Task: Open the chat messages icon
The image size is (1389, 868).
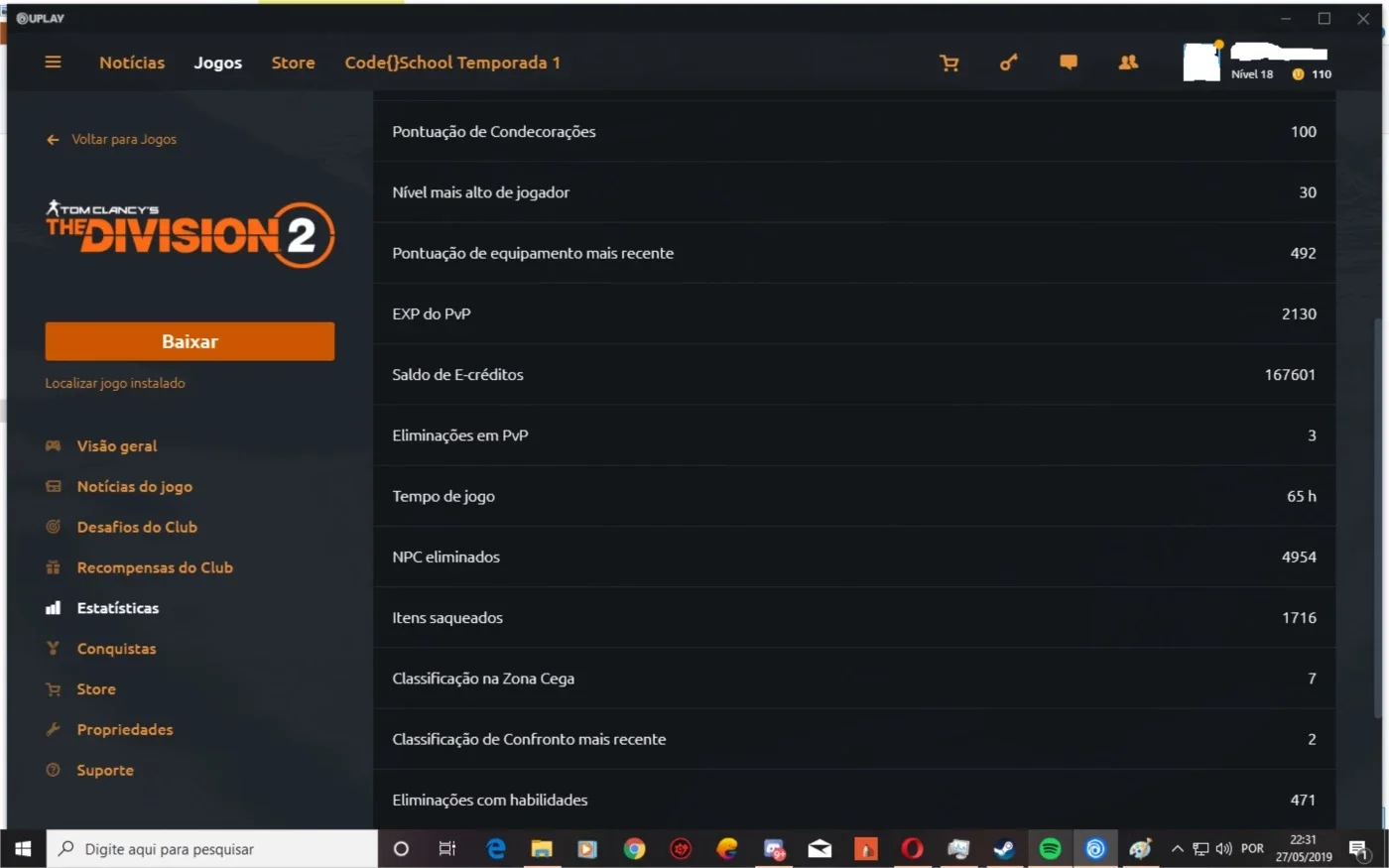Action: [1069, 62]
